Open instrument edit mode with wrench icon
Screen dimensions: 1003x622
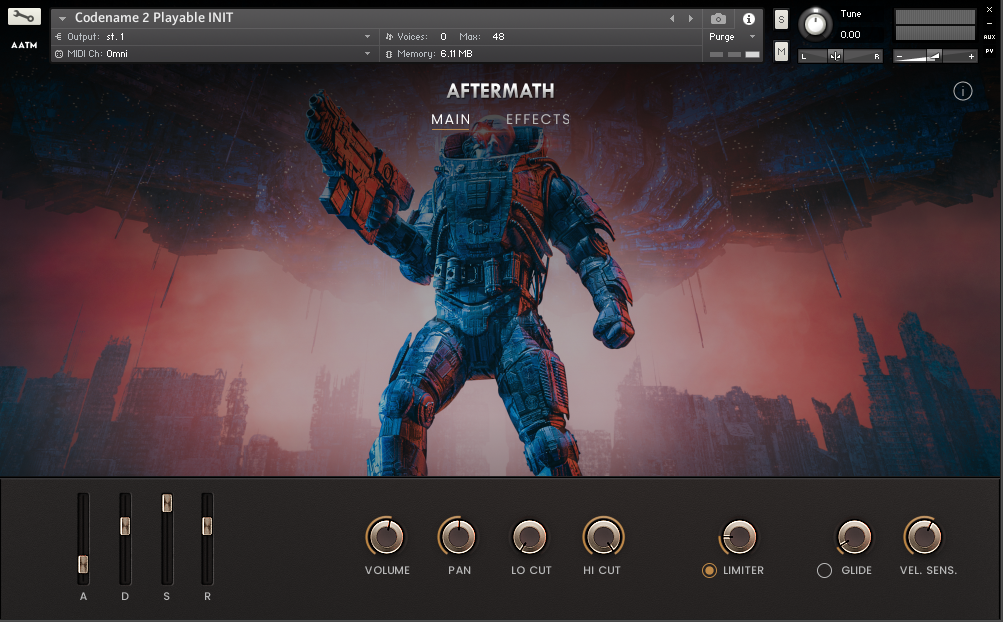[25, 17]
